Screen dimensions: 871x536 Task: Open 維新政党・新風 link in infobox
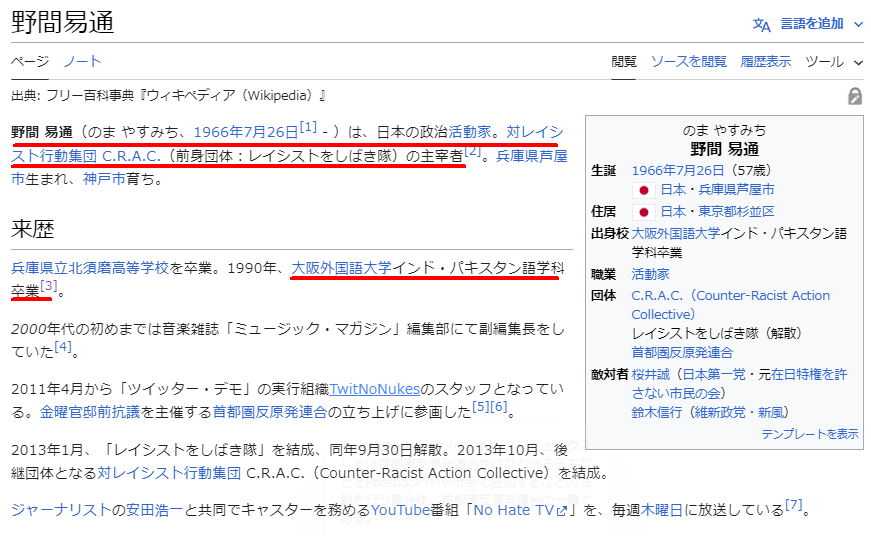point(739,413)
